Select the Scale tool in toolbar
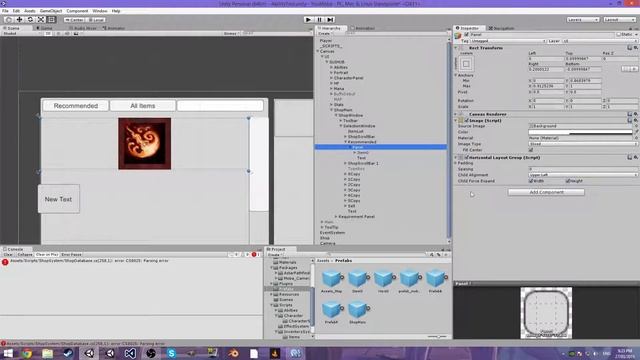Viewport: 640px width, 360px height. (x=41, y=20)
